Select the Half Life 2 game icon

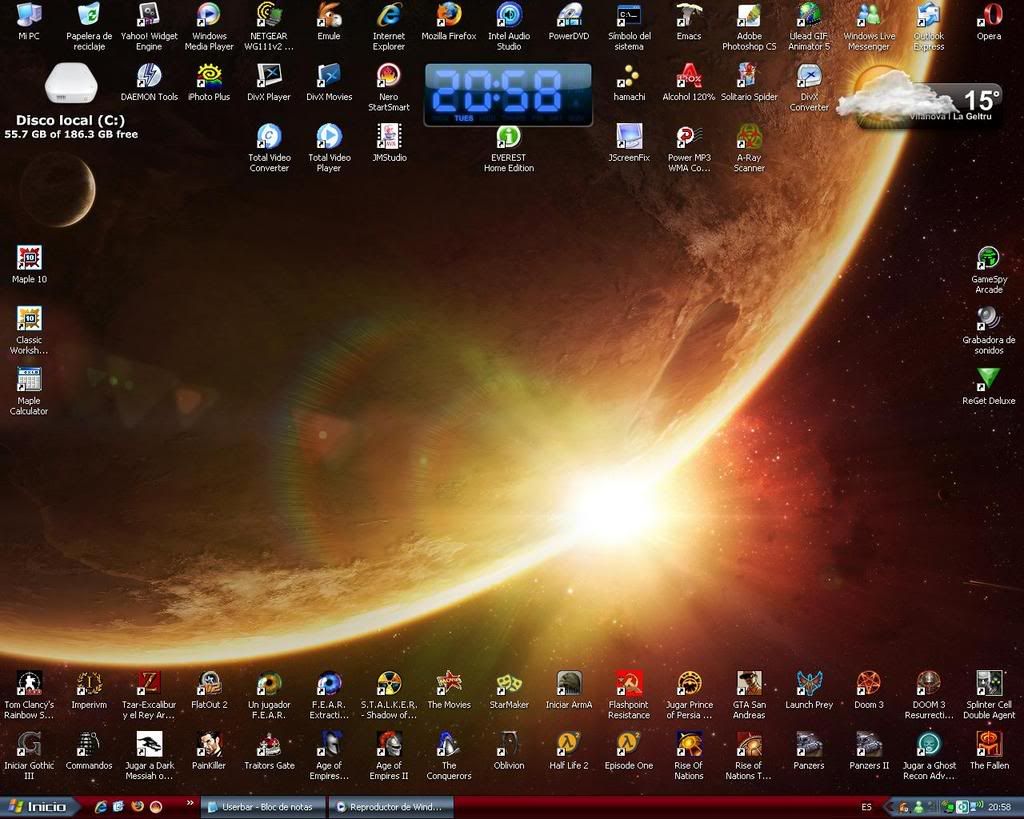pos(569,744)
